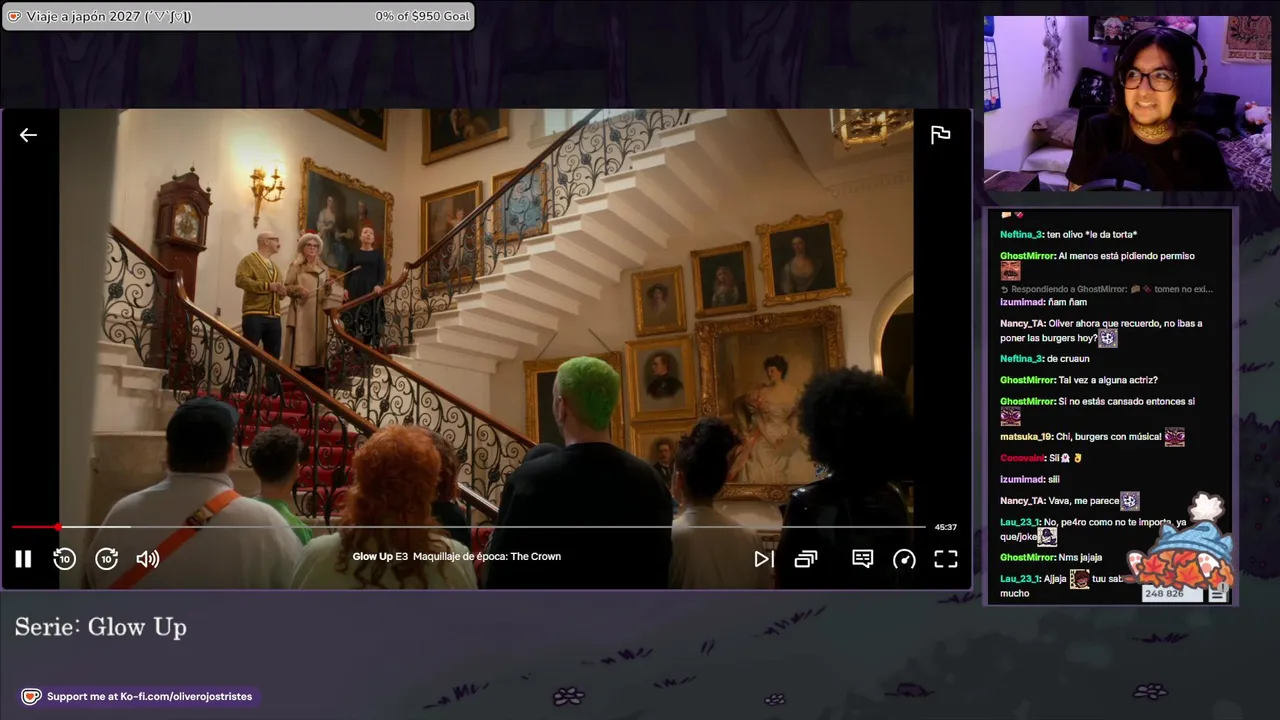The image size is (1280, 720).
Task: Open audio and subtitles options
Action: tap(862, 559)
